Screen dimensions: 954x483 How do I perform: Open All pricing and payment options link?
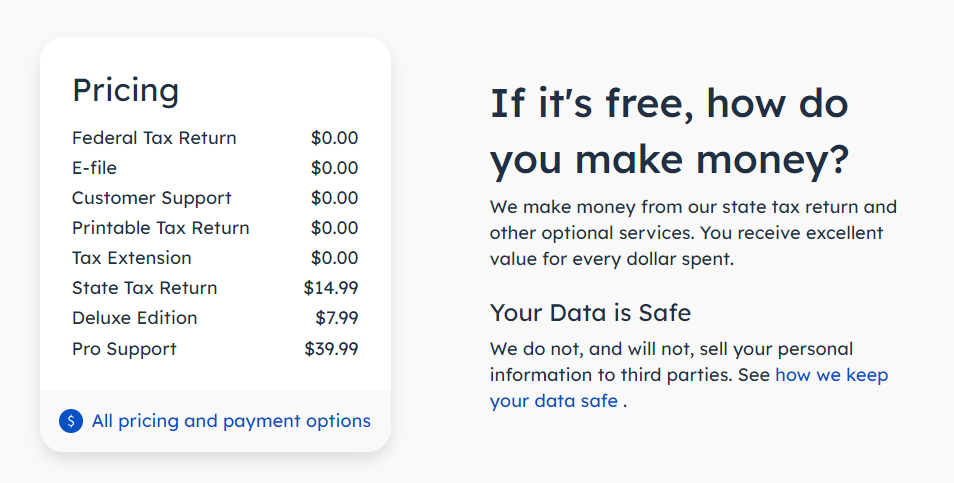pyautogui.click(x=231, y=421)
